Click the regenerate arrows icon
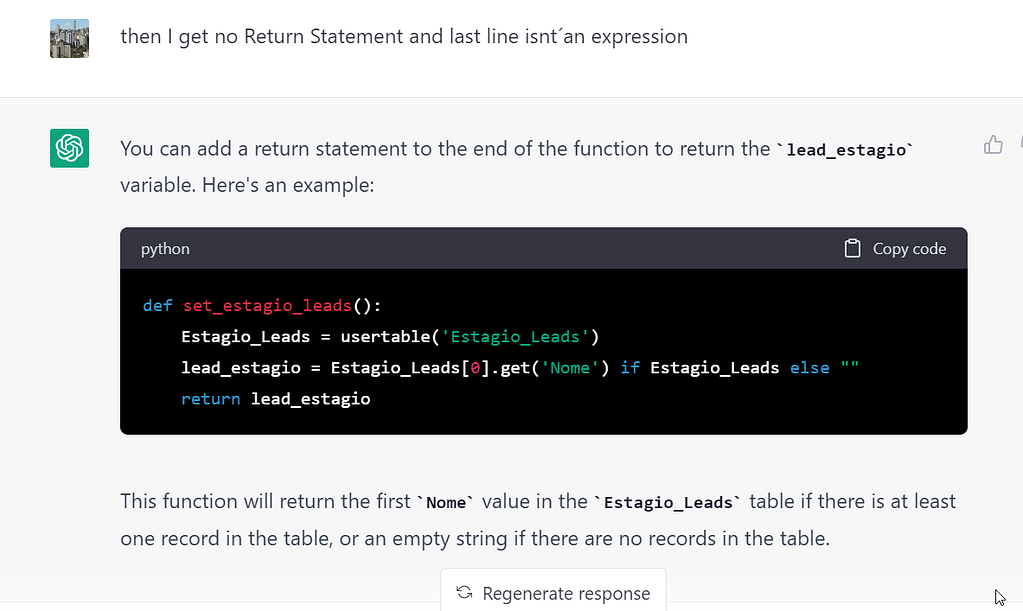The height and width of the screenshot is (611, 1023). point(463,593)
